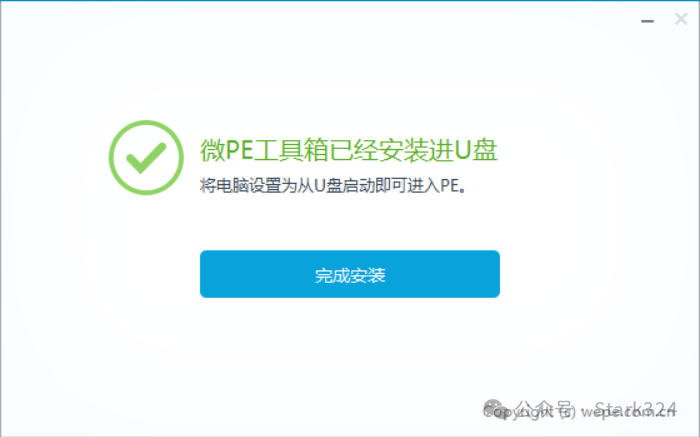The width and height of the screenshot is (700, 437).
Task: Click the word 微PE in heading
Action: [x=226, y=150]
